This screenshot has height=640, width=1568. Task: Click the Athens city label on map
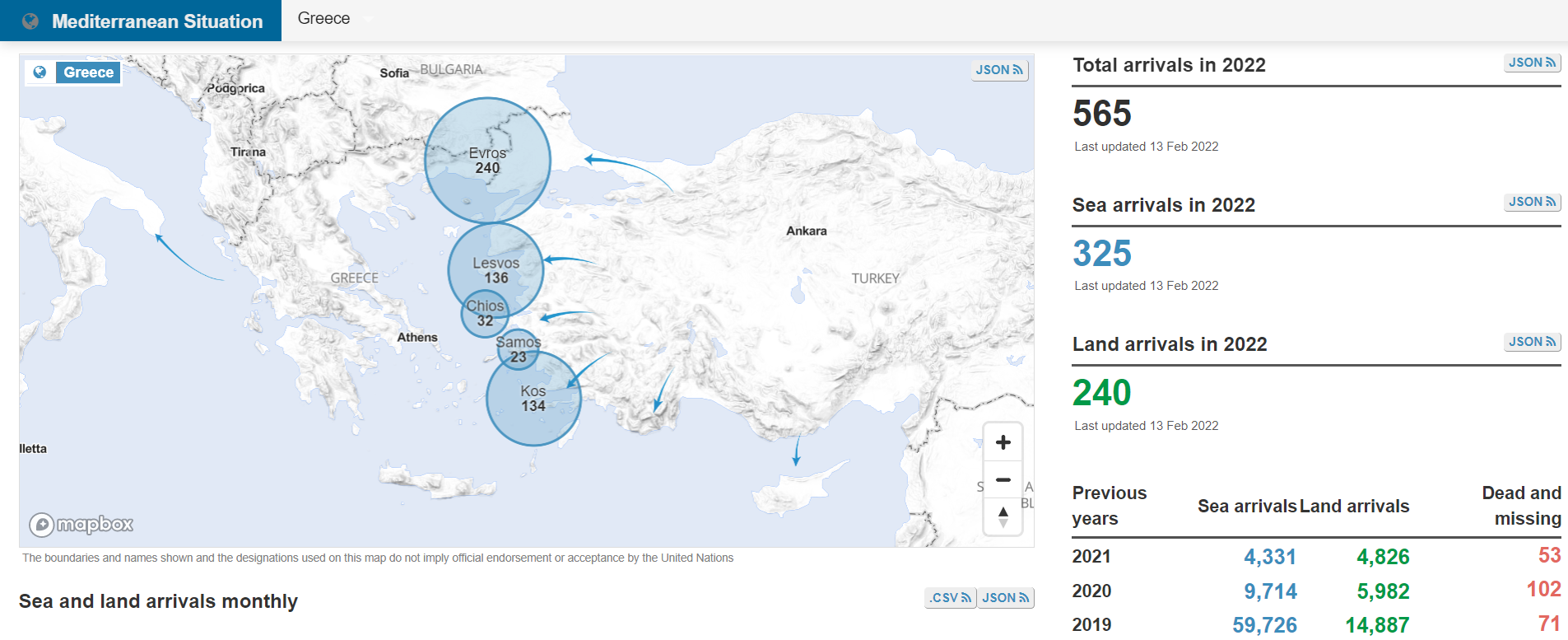417,338
